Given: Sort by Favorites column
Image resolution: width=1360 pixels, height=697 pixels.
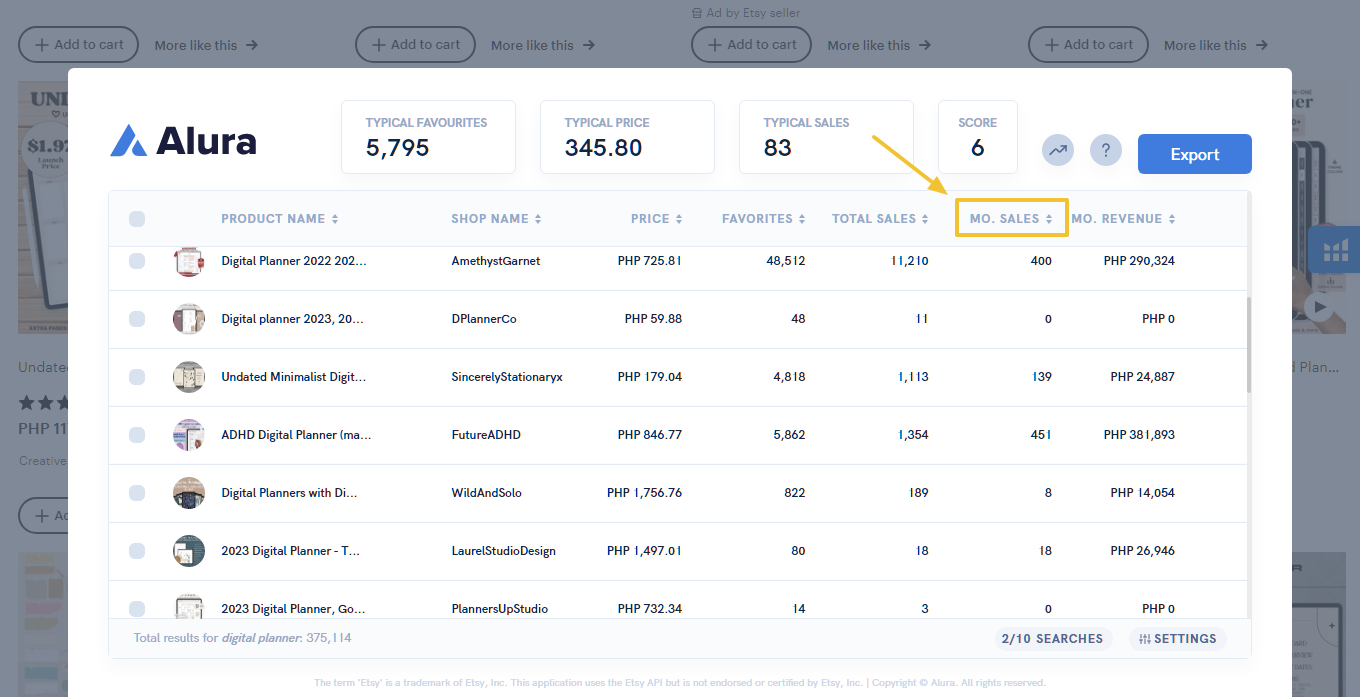Looking at the screenshot, I should [x=764, y=219].
